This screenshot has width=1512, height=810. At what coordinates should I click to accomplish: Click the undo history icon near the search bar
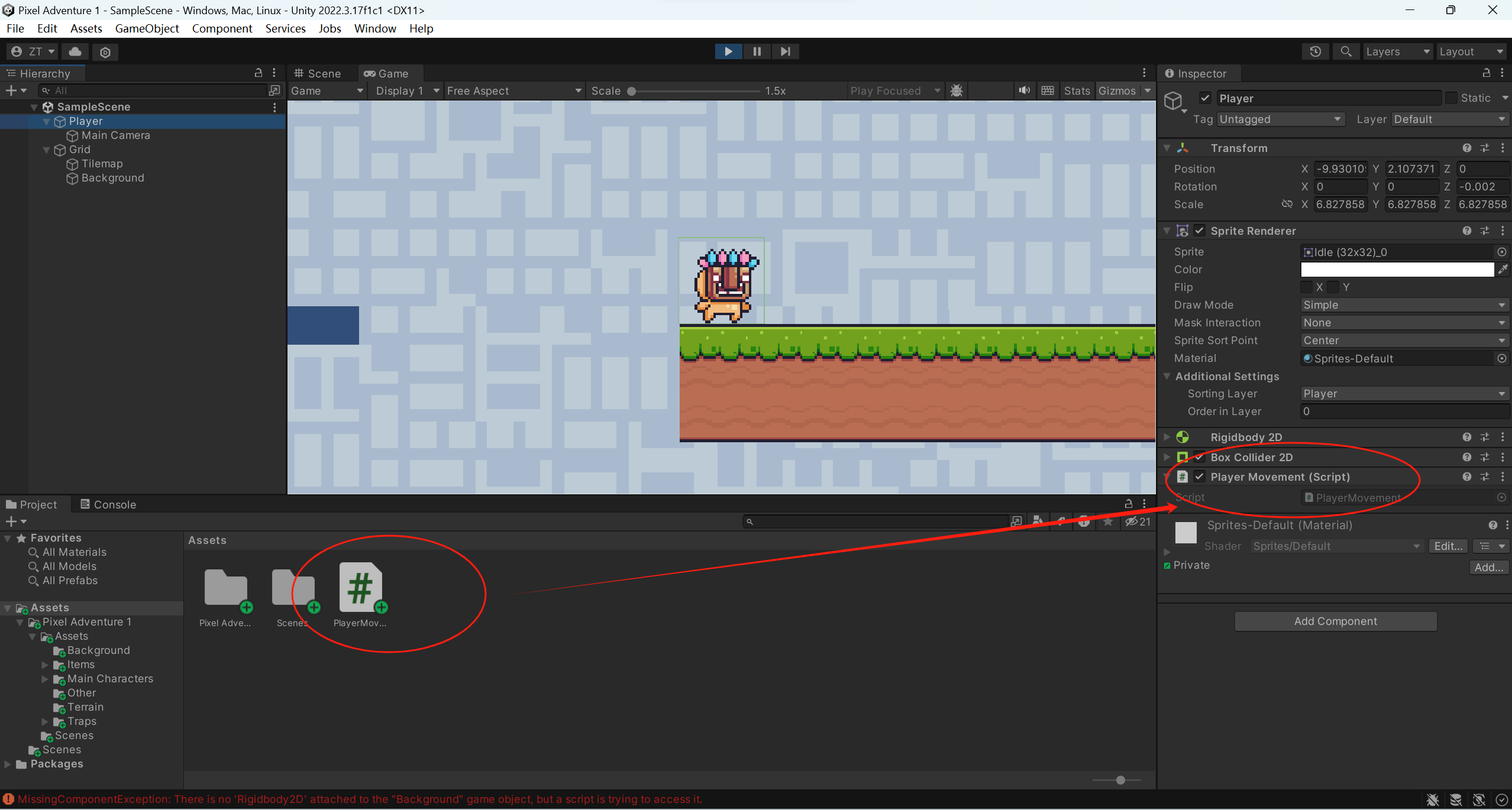[x=1316, y=51]
